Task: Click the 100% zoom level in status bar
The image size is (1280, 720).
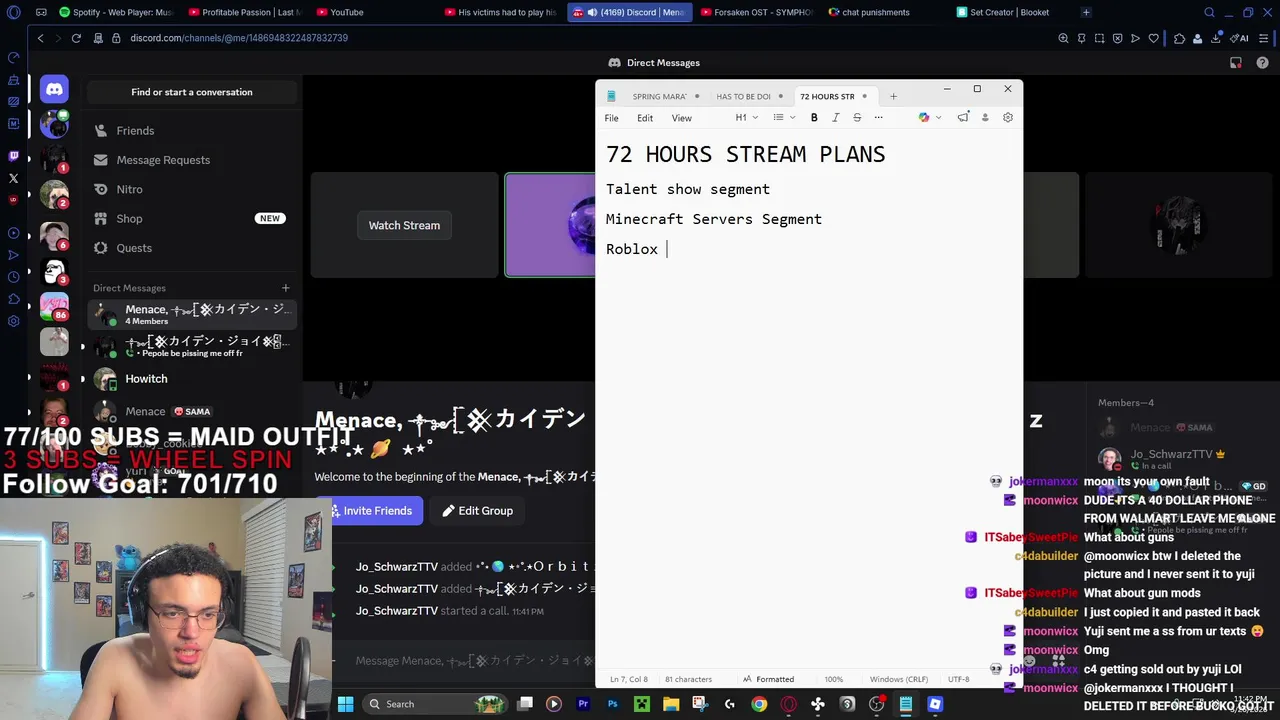Action: click(x=833, y=679)
